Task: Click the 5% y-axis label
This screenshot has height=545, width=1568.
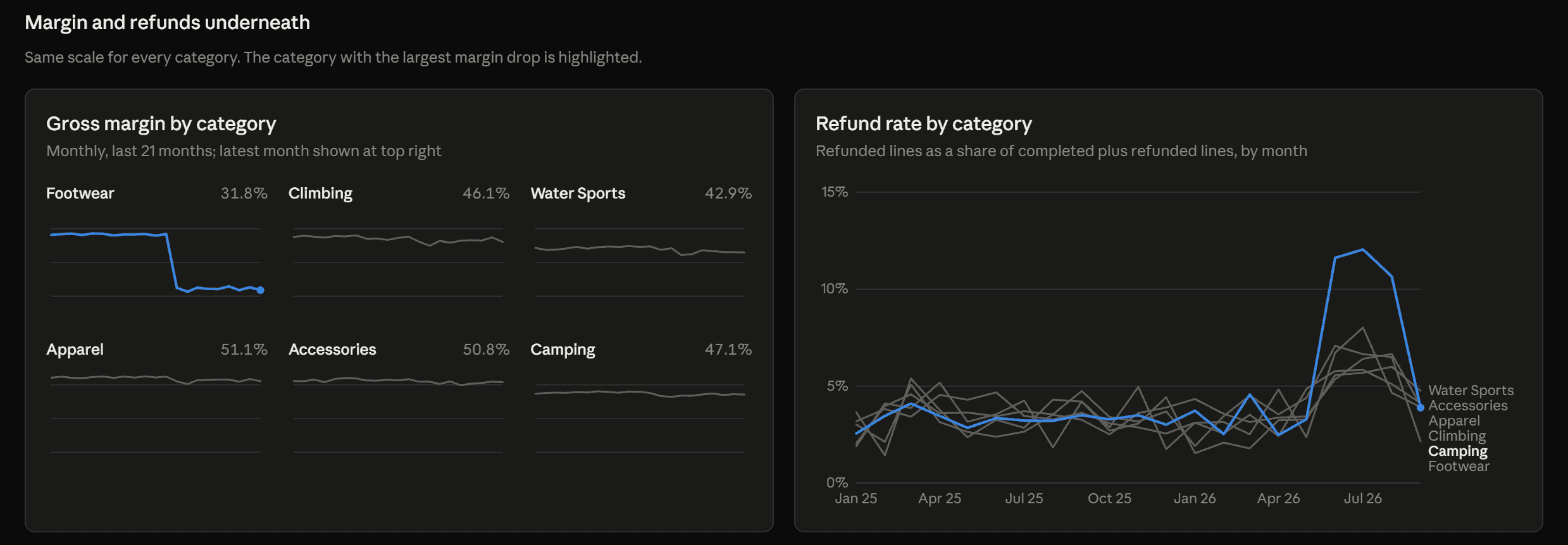Action: [837, 386]
